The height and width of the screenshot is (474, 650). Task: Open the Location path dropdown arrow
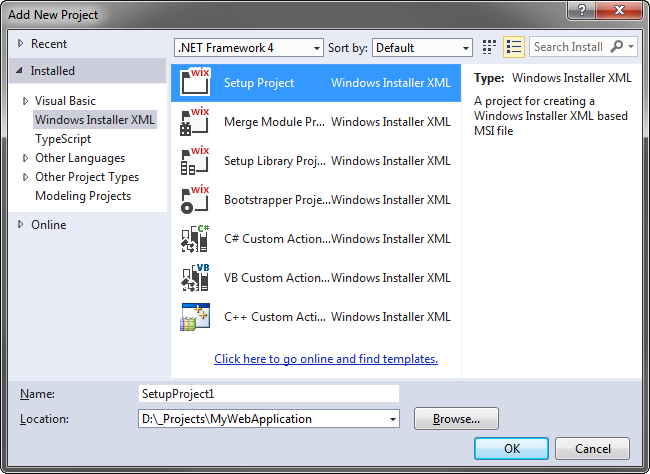tap(392, 419)
